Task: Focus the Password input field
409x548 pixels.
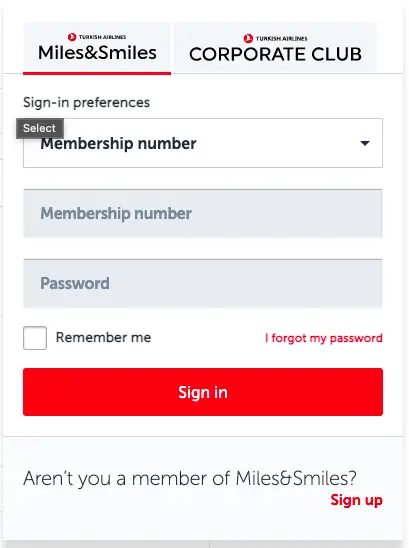Action: (x=203, y=283)
